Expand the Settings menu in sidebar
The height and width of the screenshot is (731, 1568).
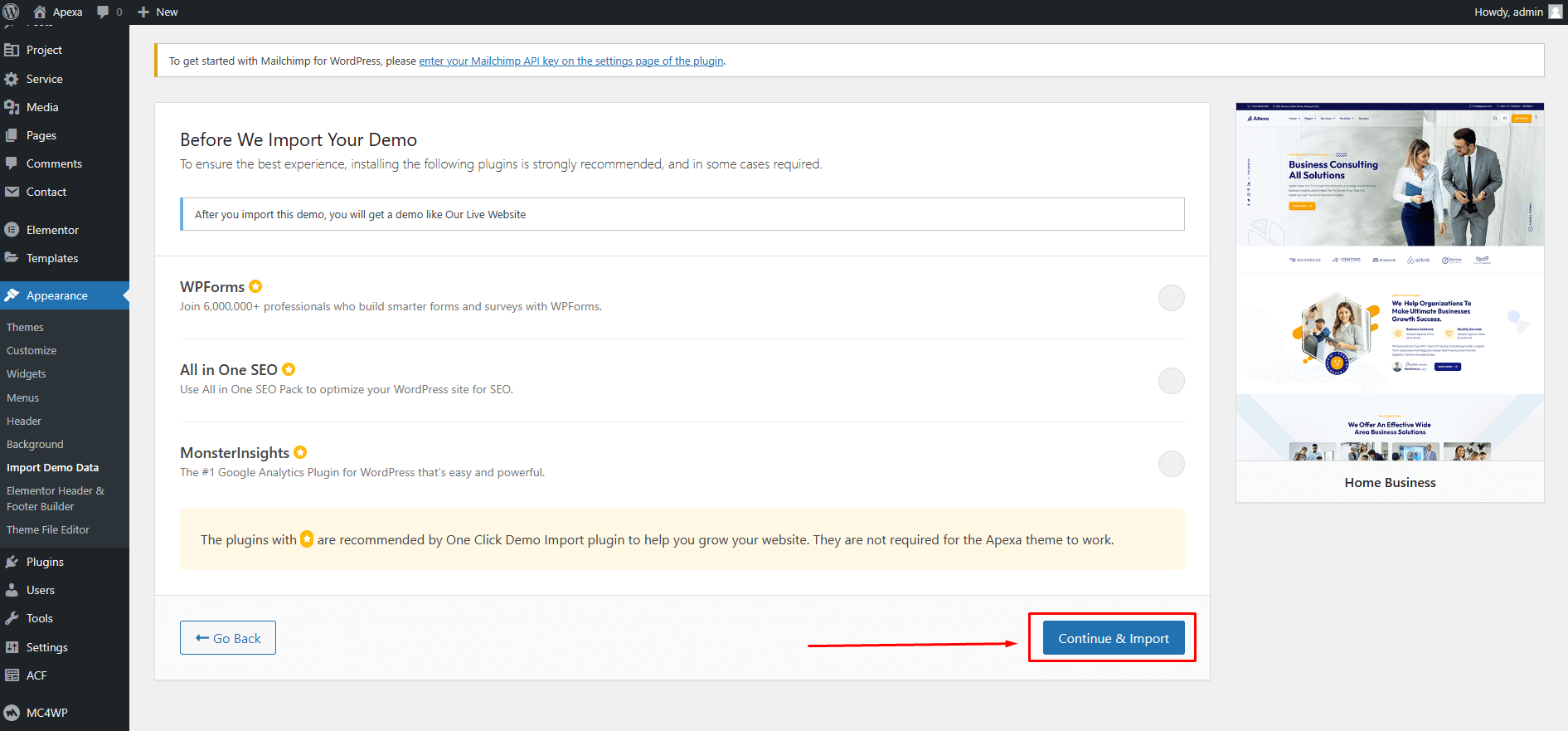pyautogui.click(x=46, y=647)
